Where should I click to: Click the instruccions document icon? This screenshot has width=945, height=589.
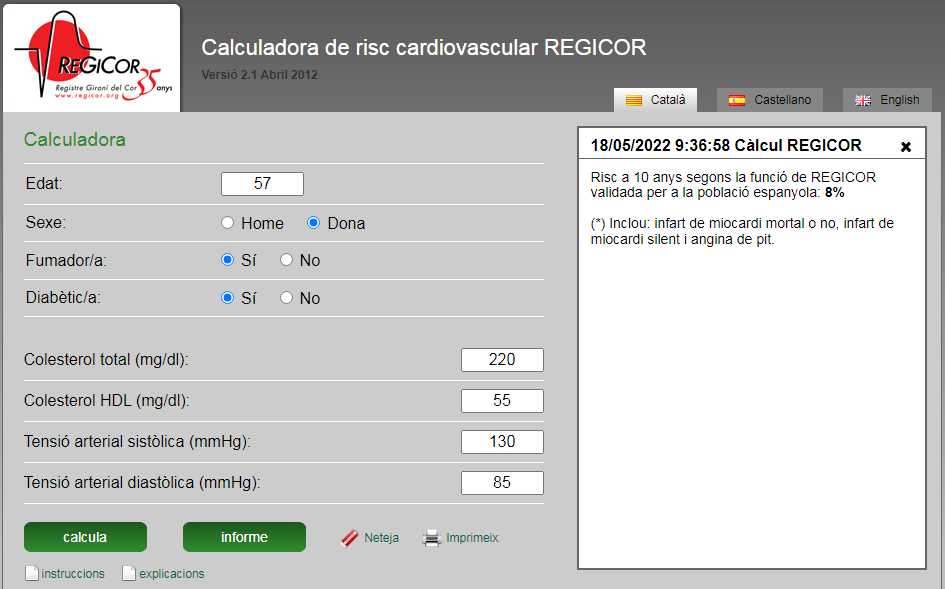[x=31, y=574]
